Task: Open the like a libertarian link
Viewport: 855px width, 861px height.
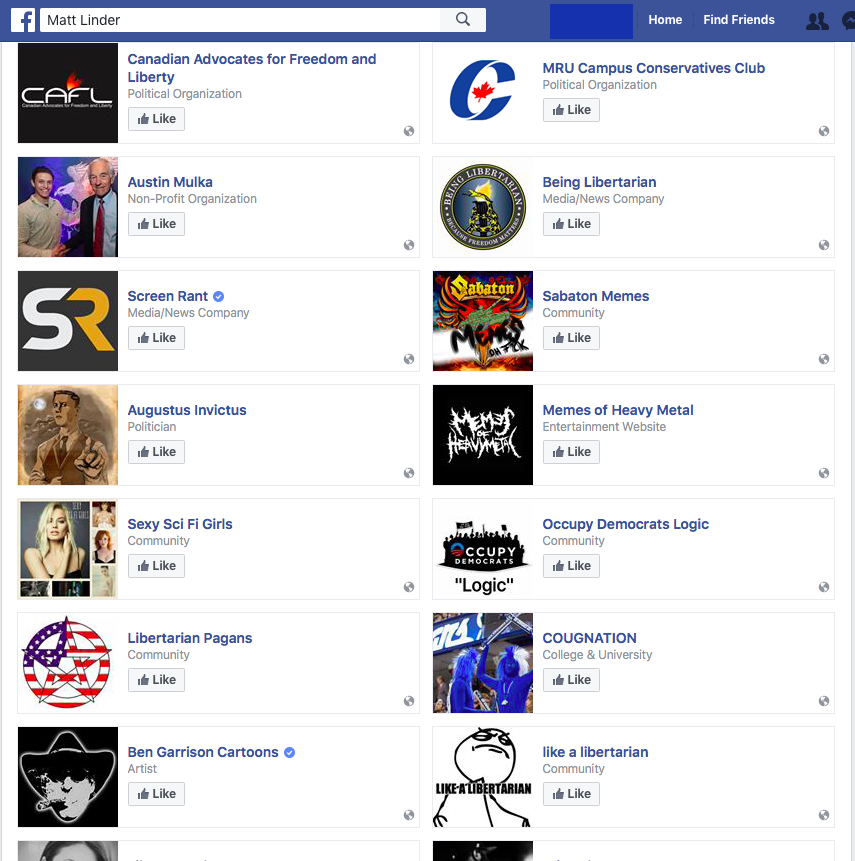Action: [595, 752]
